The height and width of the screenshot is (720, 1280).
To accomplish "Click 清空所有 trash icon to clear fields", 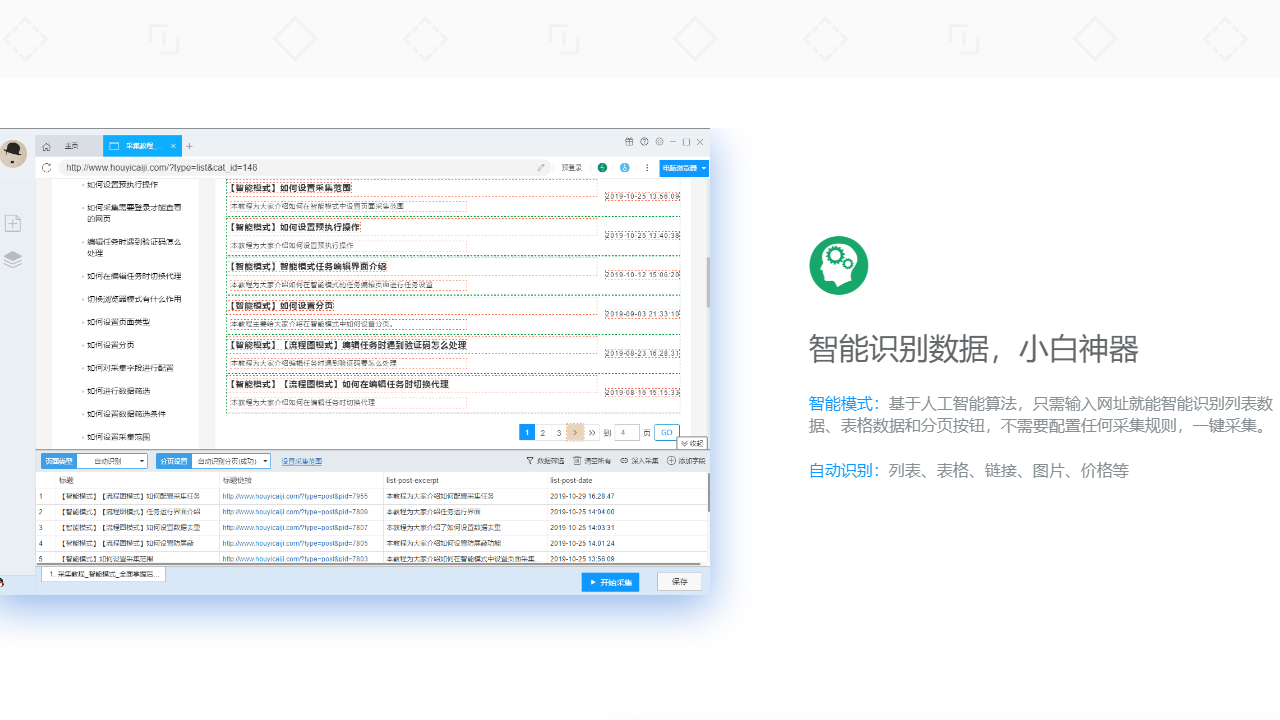I will 577,461.
